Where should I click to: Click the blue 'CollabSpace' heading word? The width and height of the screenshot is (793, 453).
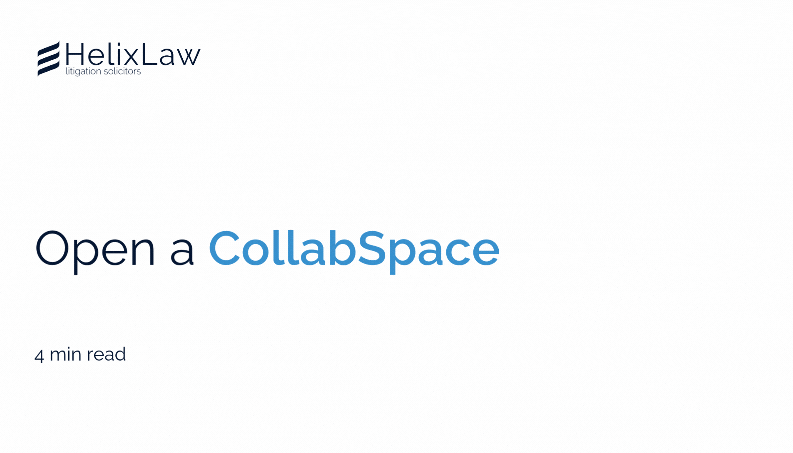click(354, 249)
